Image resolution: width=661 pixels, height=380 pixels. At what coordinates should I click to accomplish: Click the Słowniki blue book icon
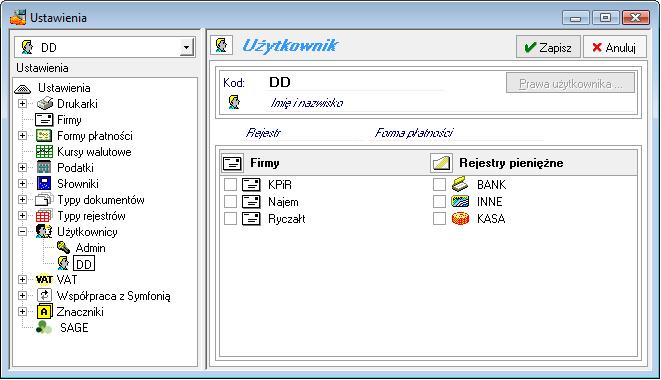tap(44, 183)
